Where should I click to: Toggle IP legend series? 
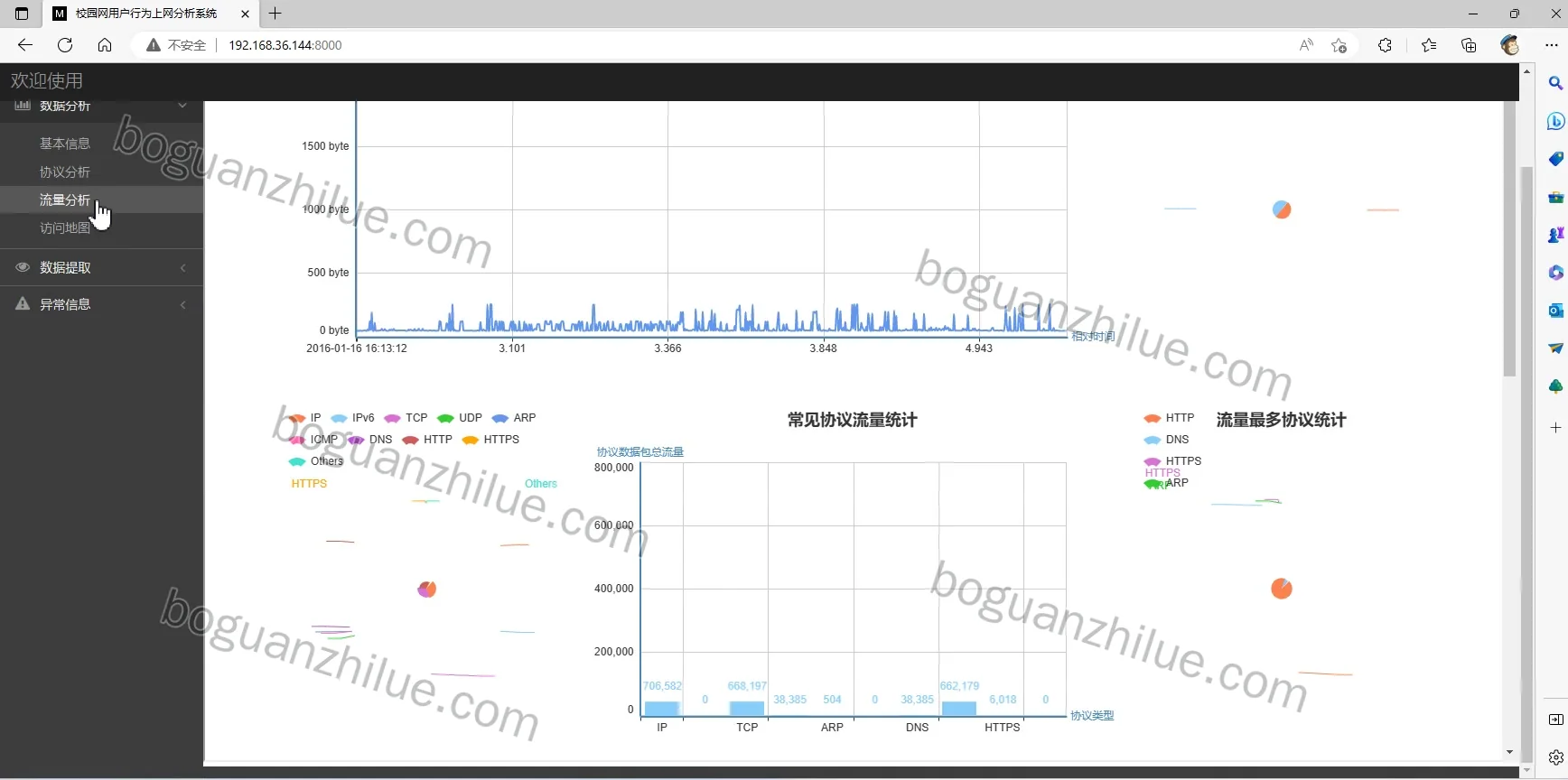tap(305, 418)
